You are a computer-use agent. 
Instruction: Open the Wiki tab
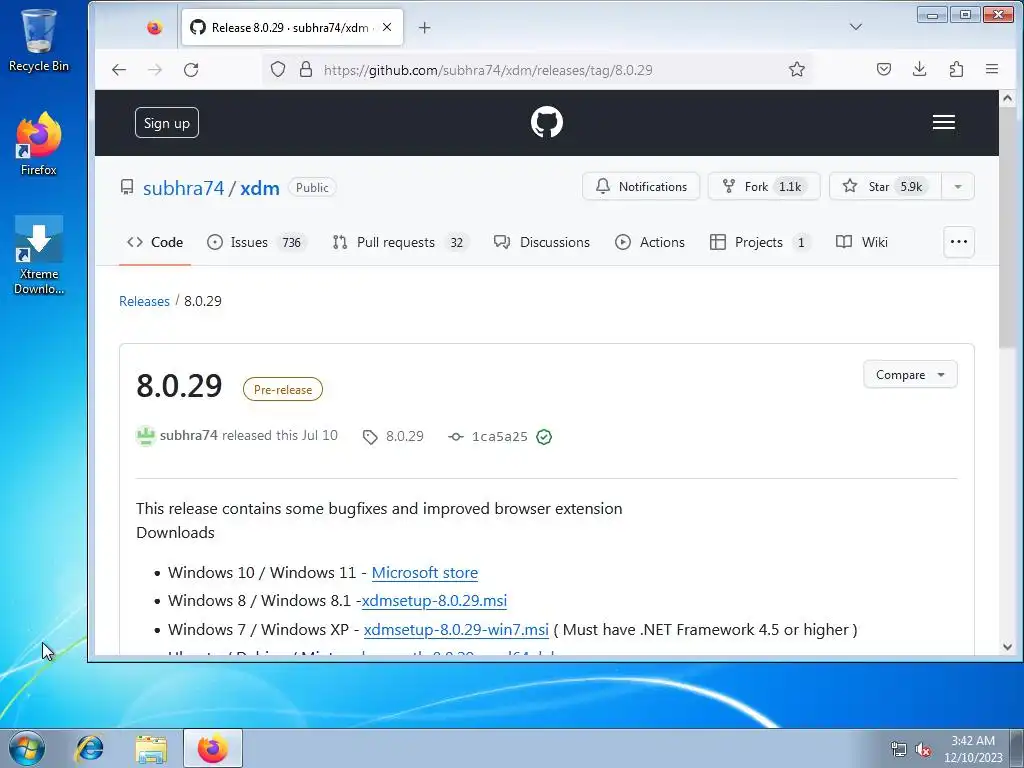point(861,242)
